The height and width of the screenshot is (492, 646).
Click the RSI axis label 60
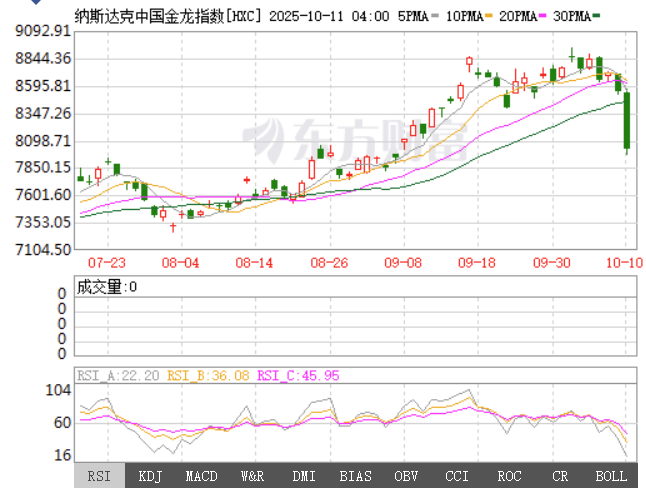[x=63, y=423]
